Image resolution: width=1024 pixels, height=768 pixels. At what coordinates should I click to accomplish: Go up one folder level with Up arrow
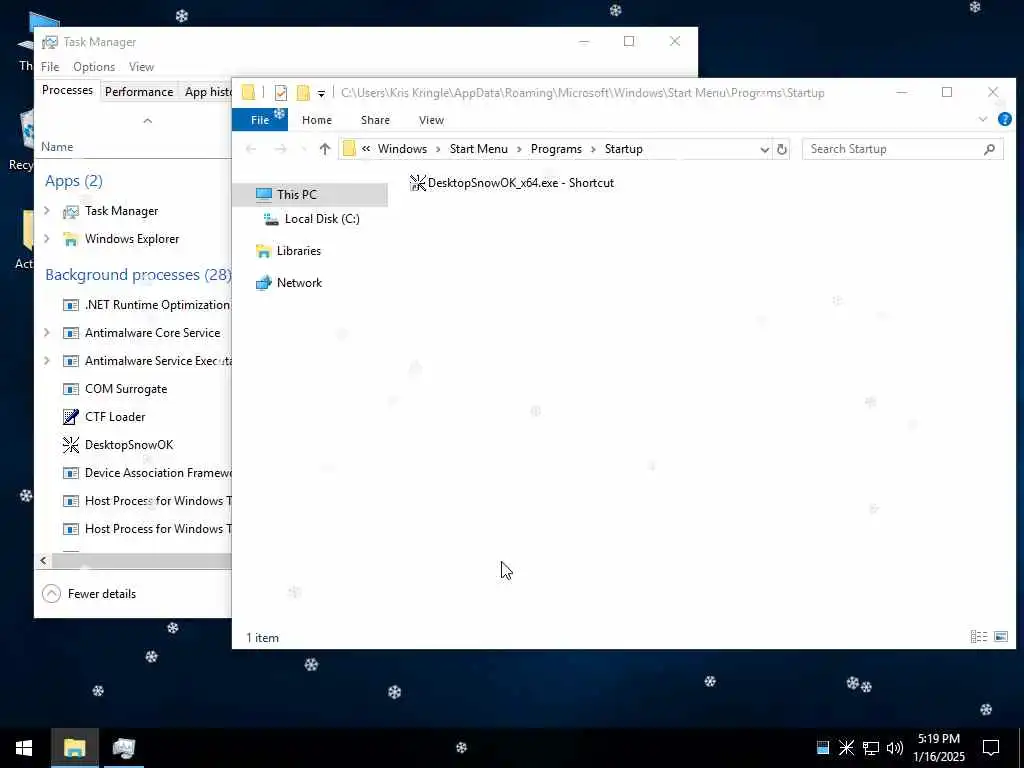pos(325,149)
